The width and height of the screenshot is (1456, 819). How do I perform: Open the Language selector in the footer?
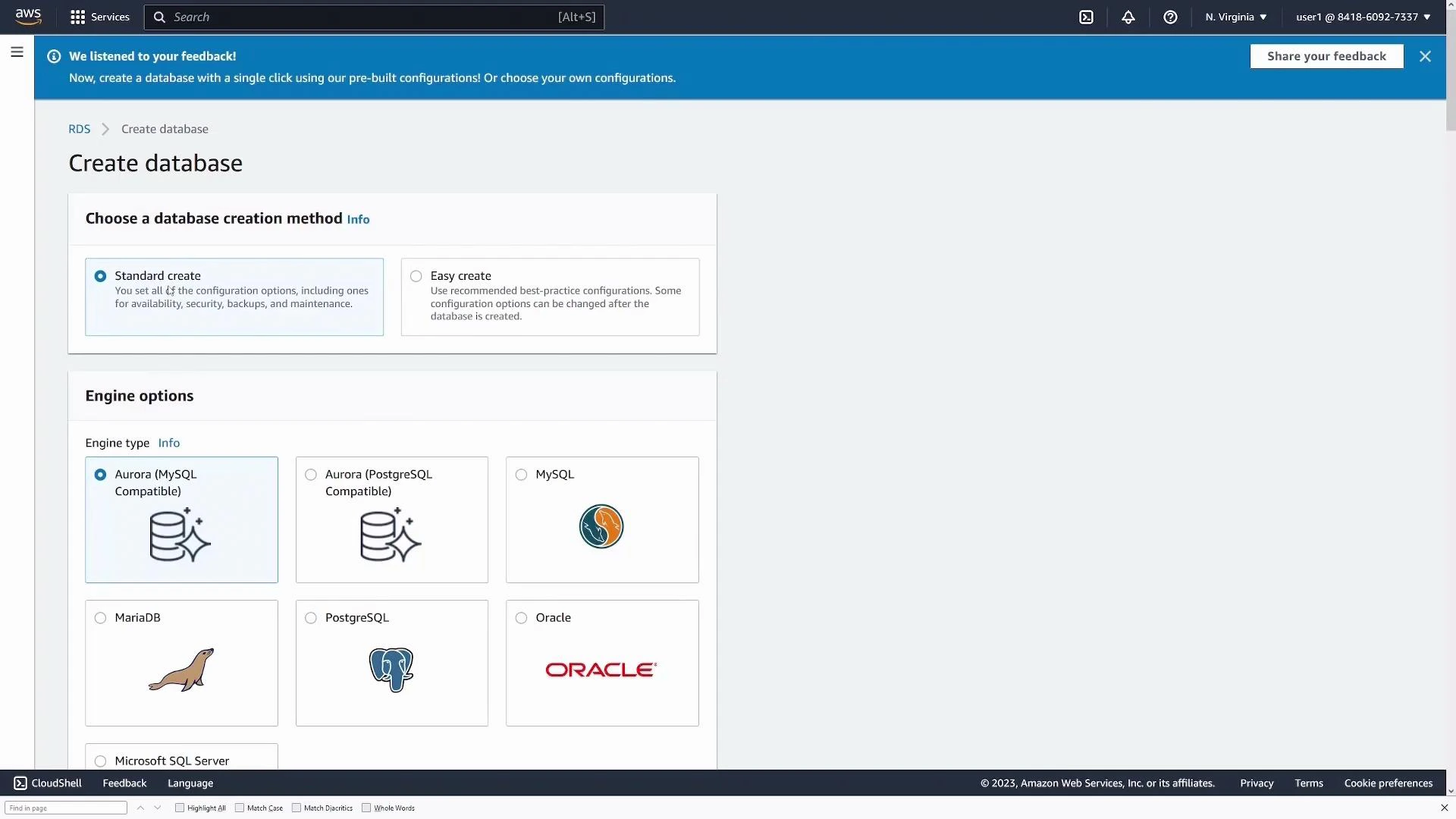190,783
